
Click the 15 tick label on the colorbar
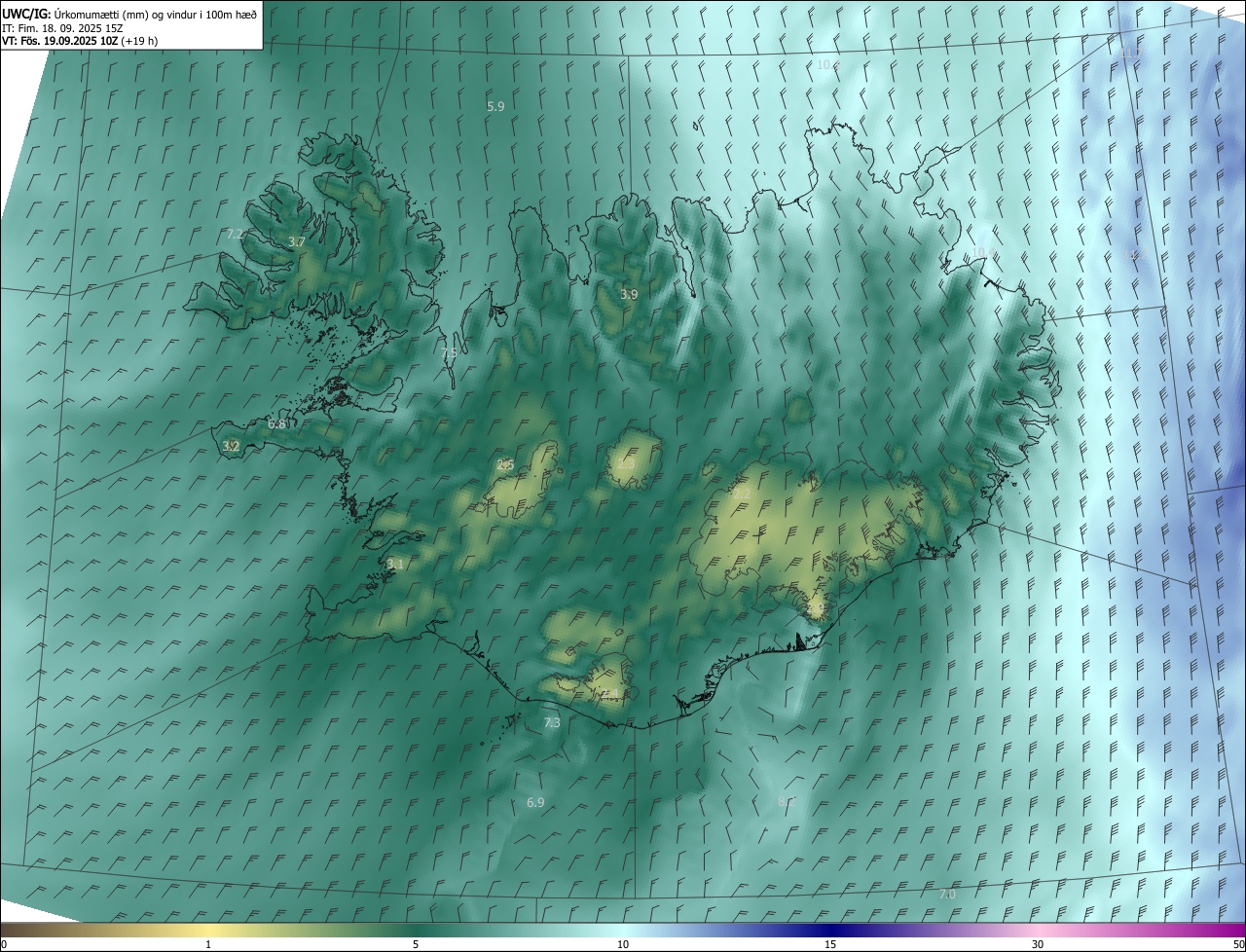tap(830, 944)
